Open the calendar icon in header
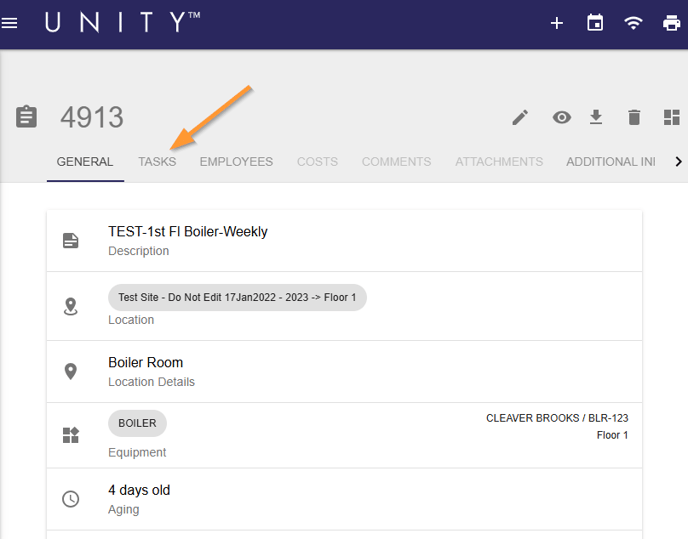This screenshot has width=688, height=539. 595,22
